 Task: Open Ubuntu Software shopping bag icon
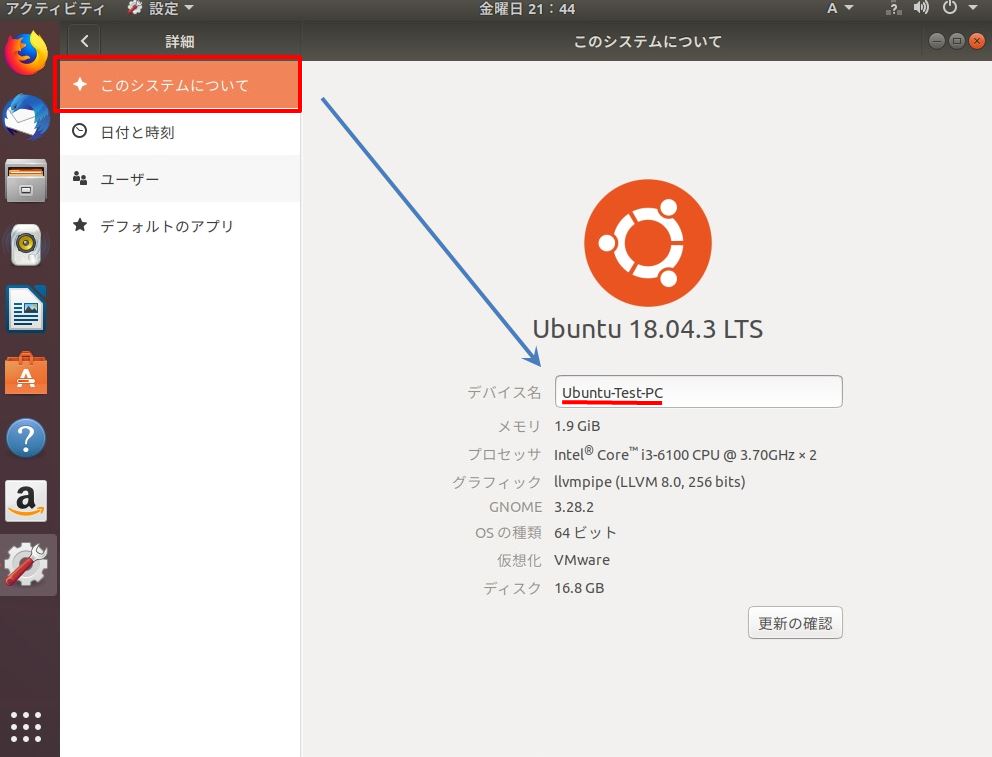(27, 374)
